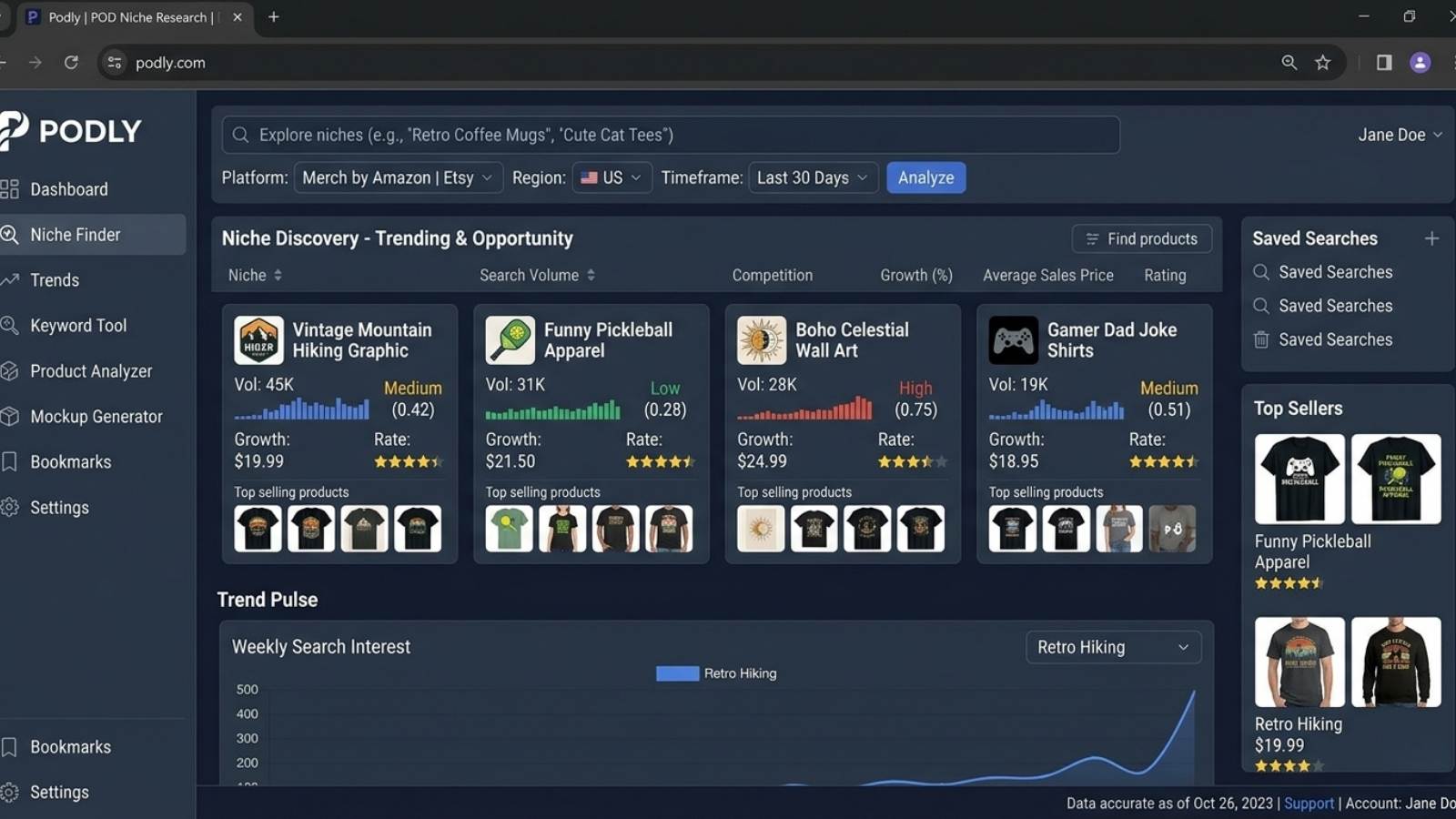The height and width of the screenshot is (819, 1456).
Task: Open the Platform dropdown
Action: 397,177
